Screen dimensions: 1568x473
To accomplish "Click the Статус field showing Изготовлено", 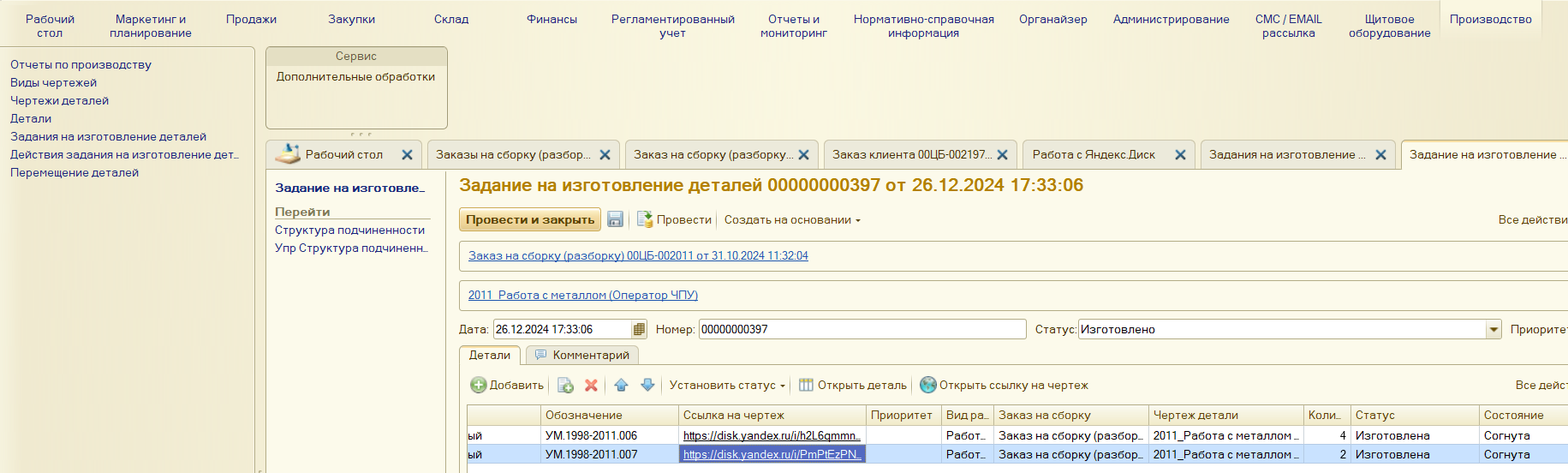I will coord(1282,329).
